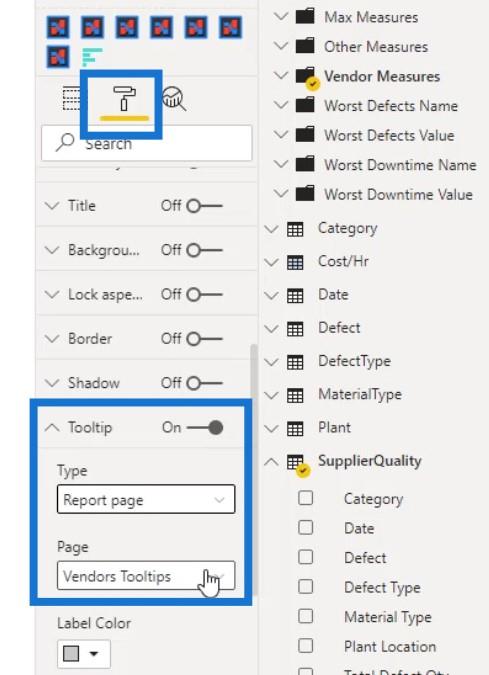Select the first custom visual icon
This screenshot has width=489, height=675.
click(58, 27)
